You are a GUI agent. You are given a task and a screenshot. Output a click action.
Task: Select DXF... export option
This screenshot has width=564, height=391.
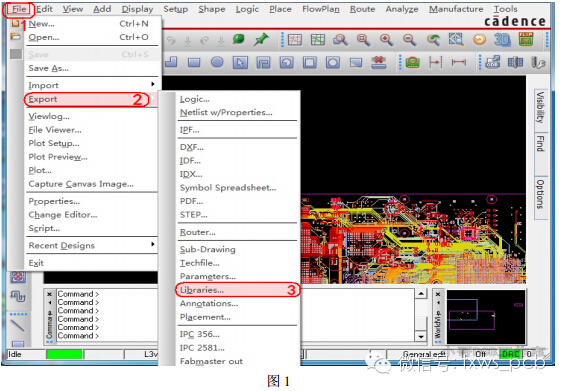237,147
